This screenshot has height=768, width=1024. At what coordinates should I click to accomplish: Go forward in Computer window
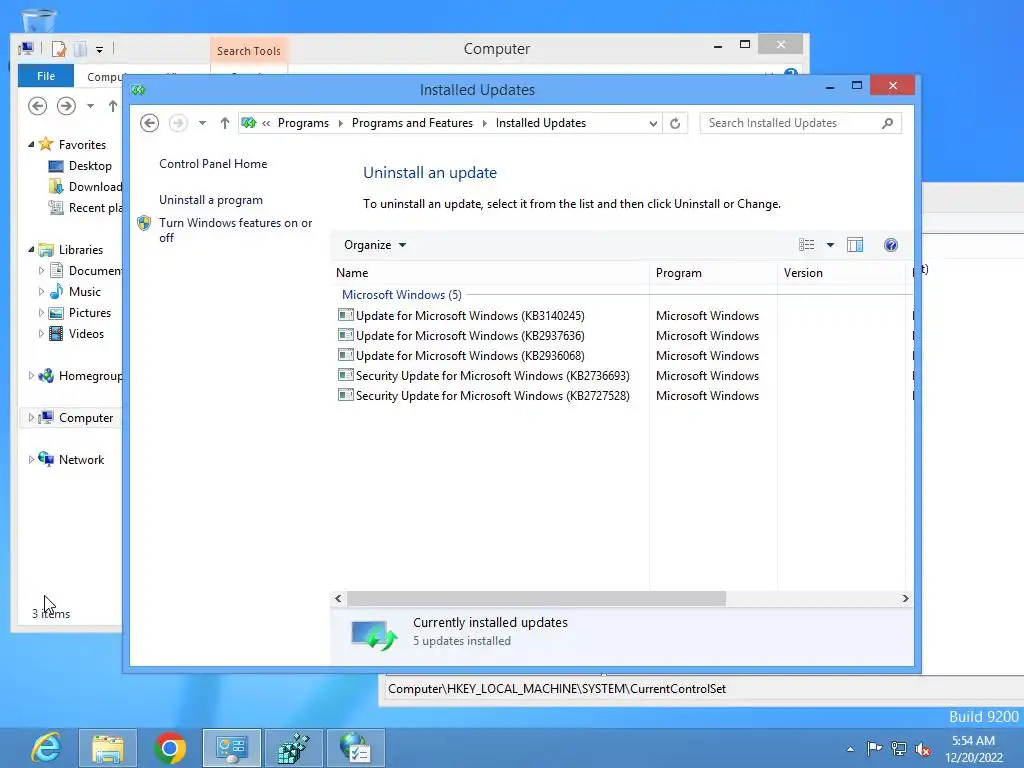pyautogui.click(x=66, y=106)
